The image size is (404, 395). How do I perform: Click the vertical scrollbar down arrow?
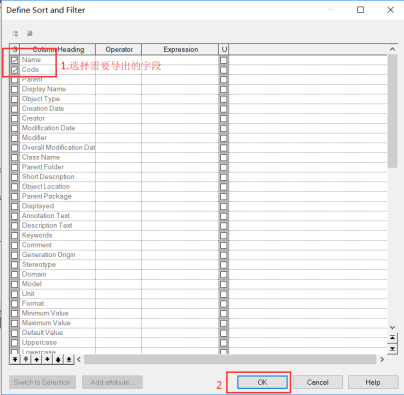(393, 327)
